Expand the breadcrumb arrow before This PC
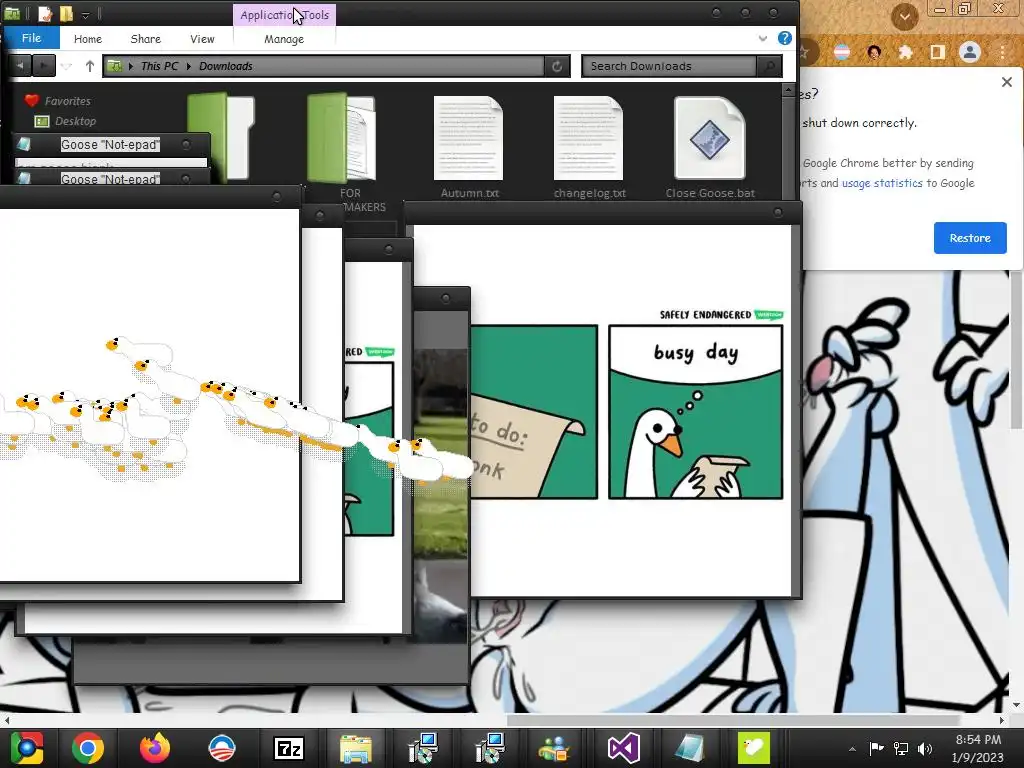This screenshot has width=1024, height=768. coord(131,66)
